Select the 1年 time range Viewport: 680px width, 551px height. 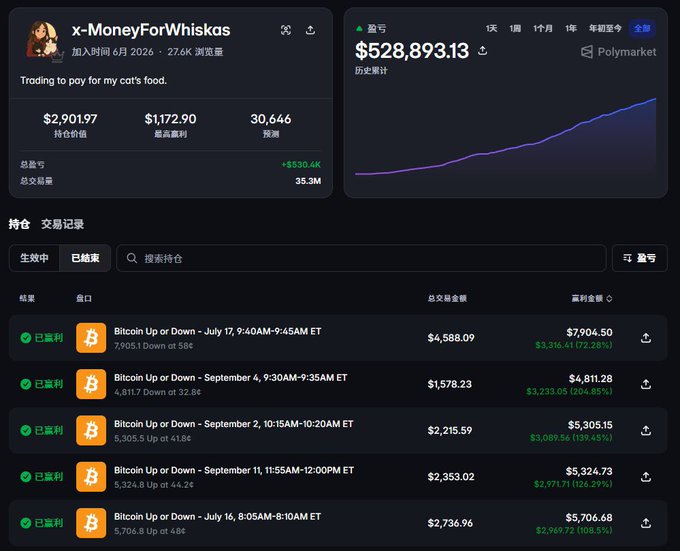pos(571,29)
